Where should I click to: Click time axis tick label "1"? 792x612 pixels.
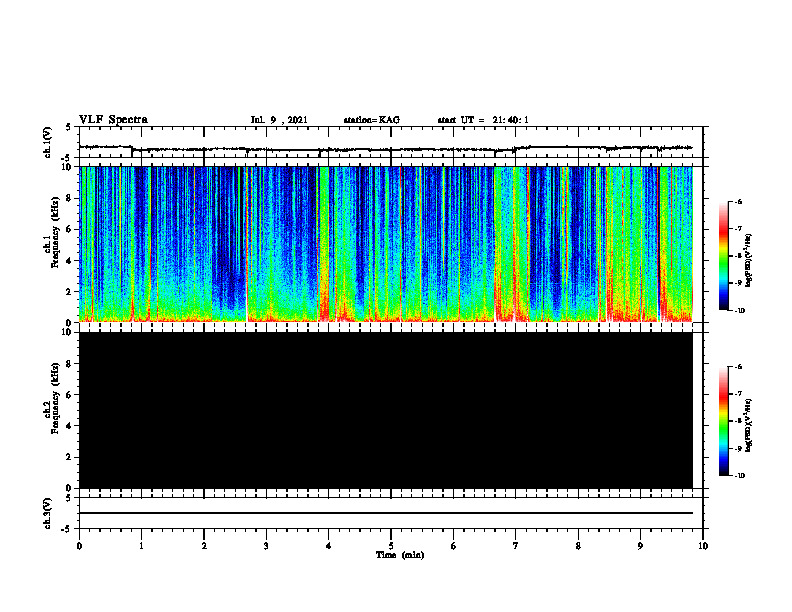pyautogui.click(x=141, y=546)
